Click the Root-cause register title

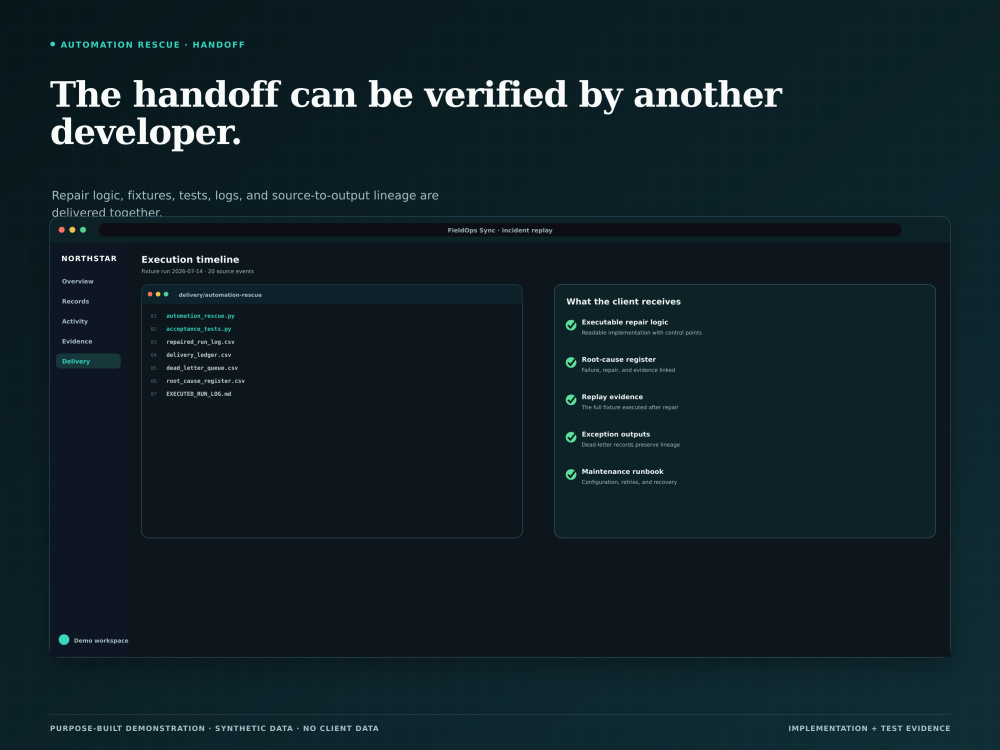pyautogui.click(x=618, y=360)
